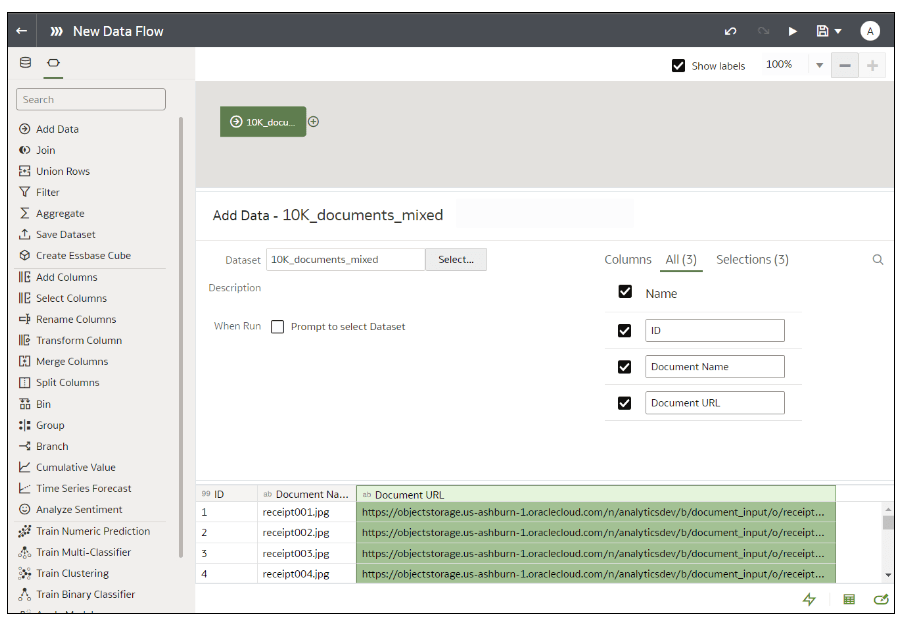Image resolution: width=907 pixels, height=619 pixels.
Task: Click the zoom in plus icon
Action: [x=872, y=65]
